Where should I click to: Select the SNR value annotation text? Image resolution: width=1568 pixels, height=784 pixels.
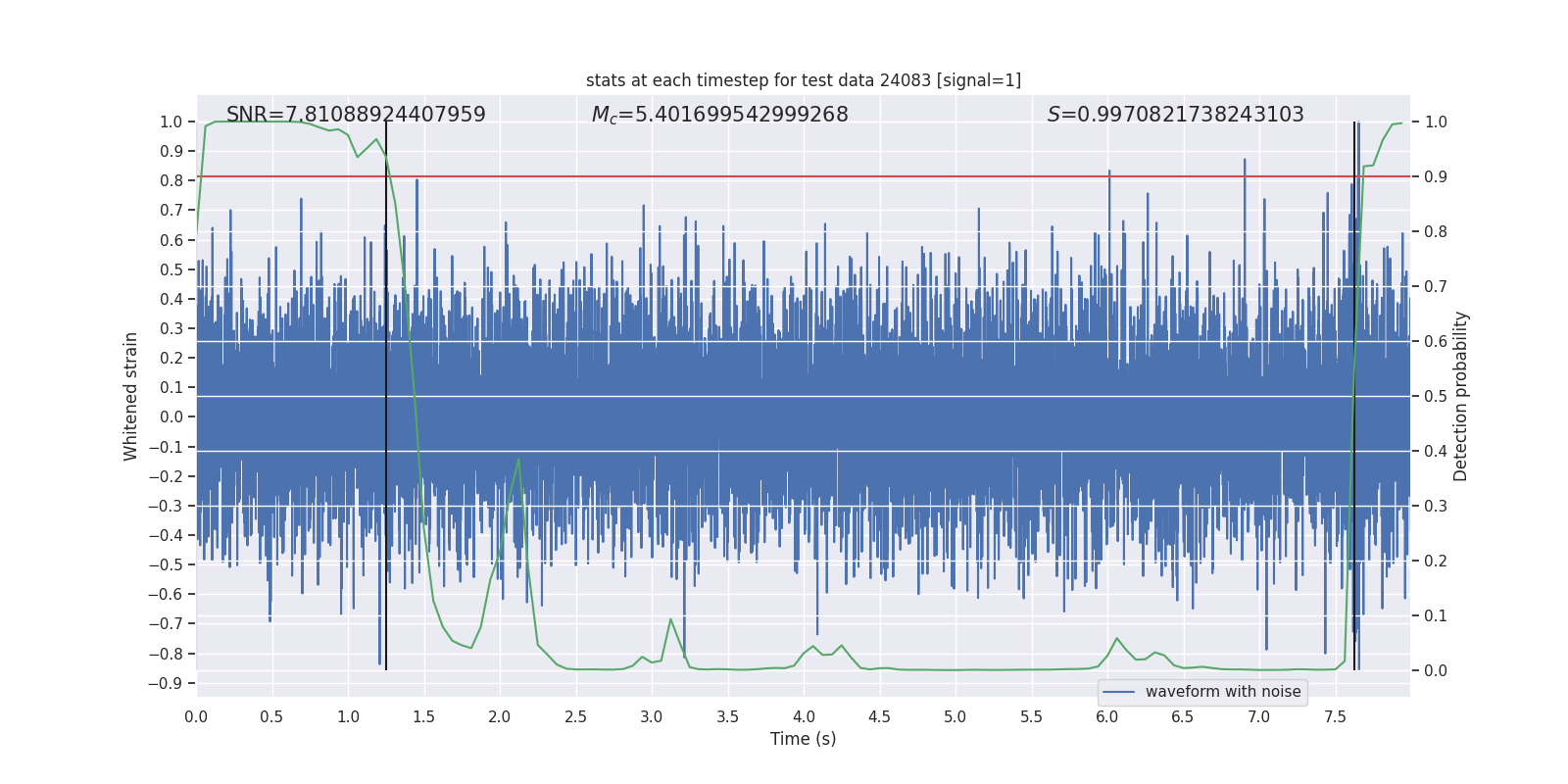pyautogui.click(x=356, y=115)
